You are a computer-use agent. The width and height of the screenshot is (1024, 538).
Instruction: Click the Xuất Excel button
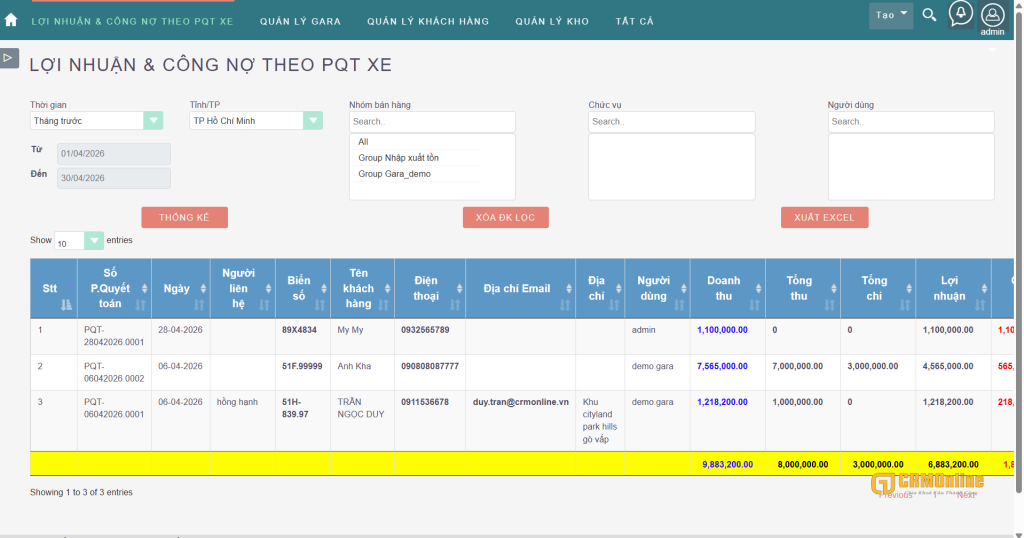click(824, 217)
